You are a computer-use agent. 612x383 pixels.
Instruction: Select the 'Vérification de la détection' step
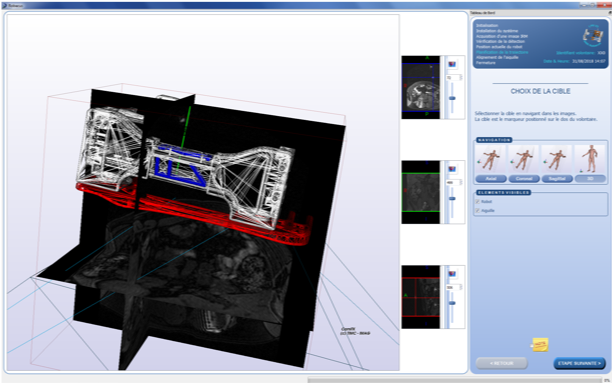tap(500, 41)
